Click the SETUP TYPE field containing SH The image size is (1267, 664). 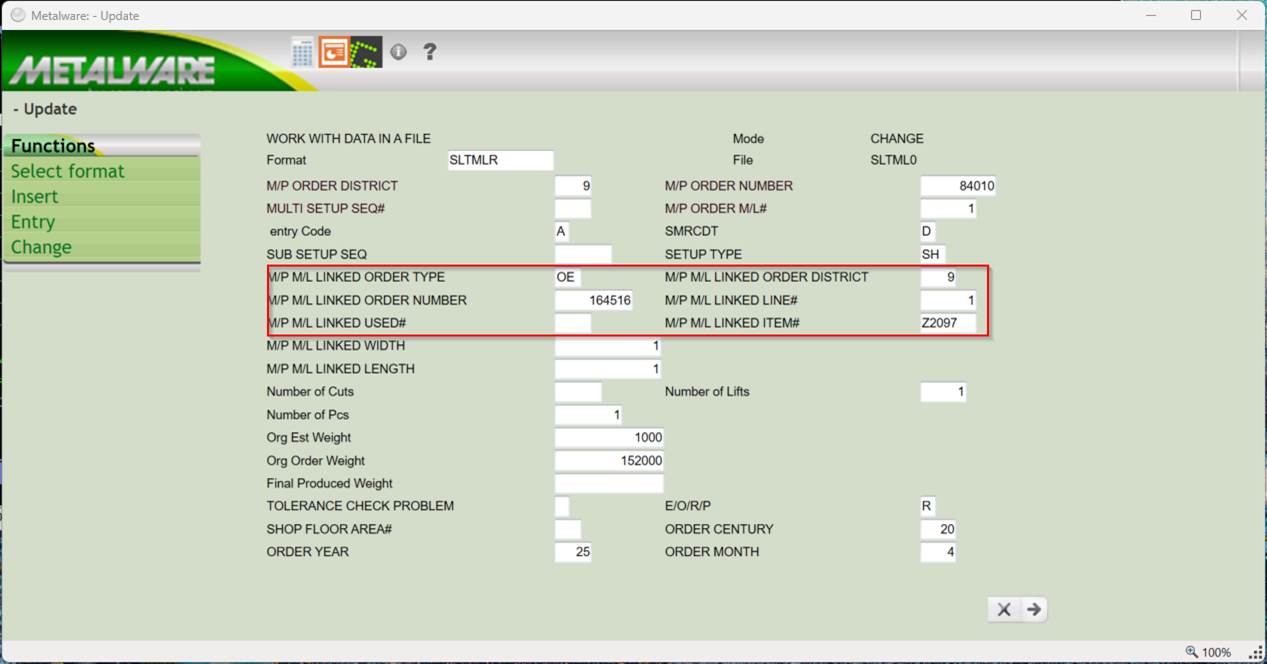coord(933,255)
